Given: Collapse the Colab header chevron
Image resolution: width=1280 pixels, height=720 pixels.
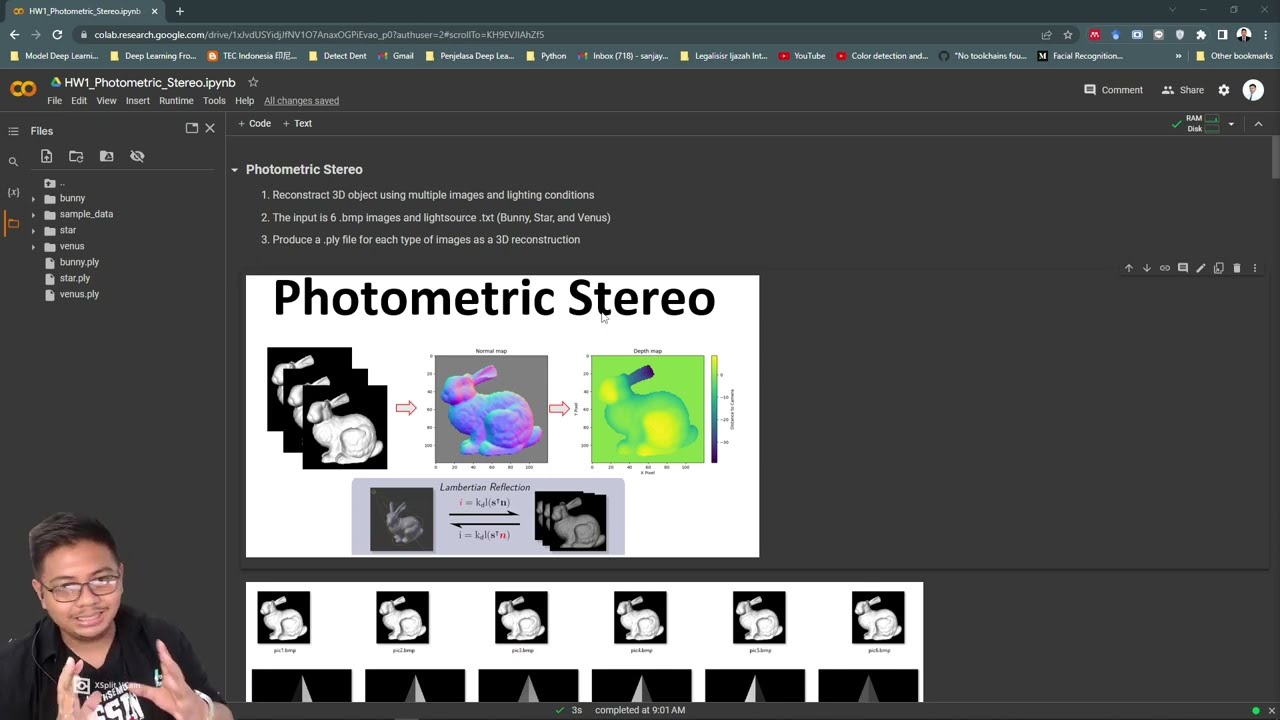Looking at the screenshot, I should (x=1258, y=124).
